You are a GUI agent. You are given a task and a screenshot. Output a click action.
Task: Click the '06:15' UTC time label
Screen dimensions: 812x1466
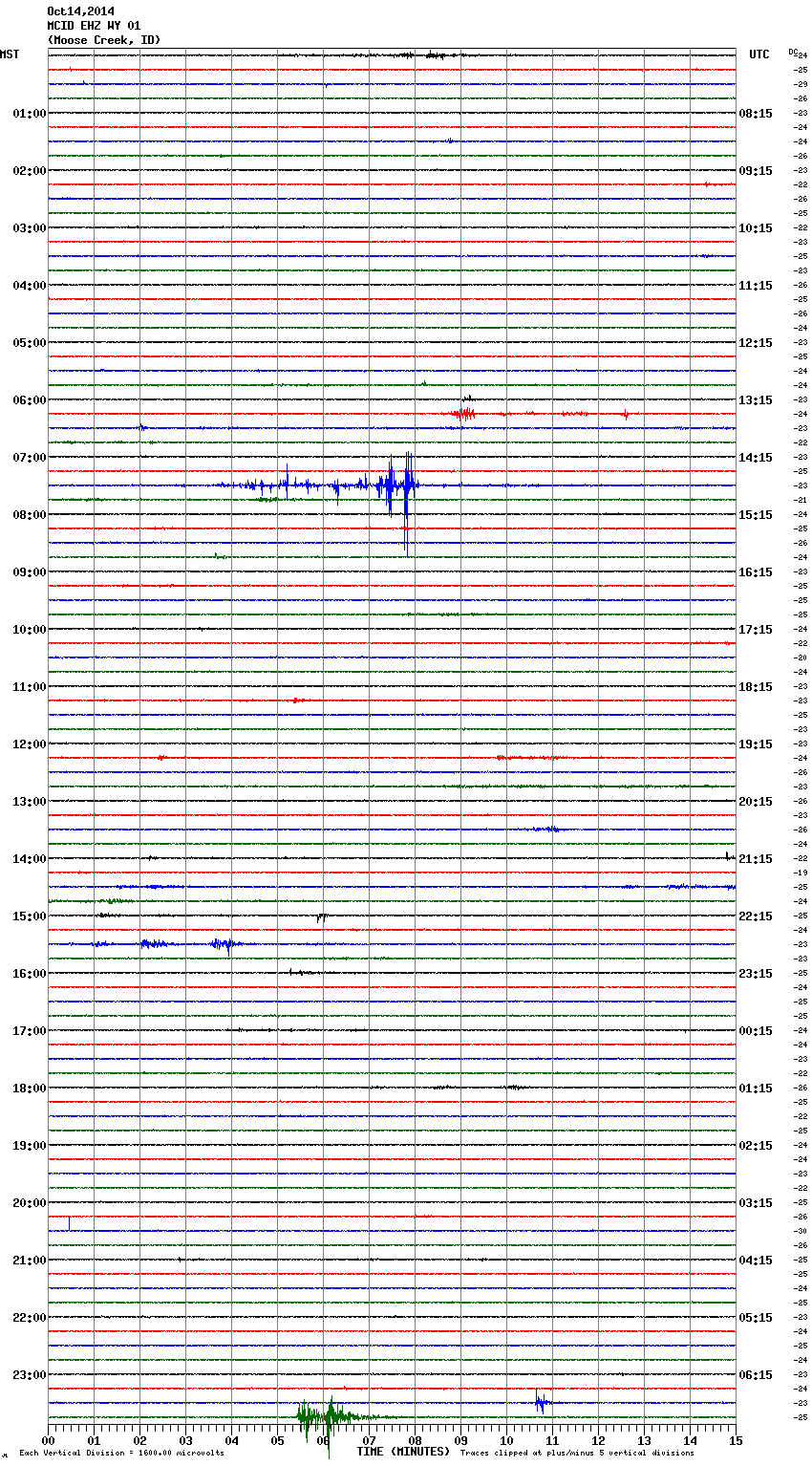[x=756, y=1375]
